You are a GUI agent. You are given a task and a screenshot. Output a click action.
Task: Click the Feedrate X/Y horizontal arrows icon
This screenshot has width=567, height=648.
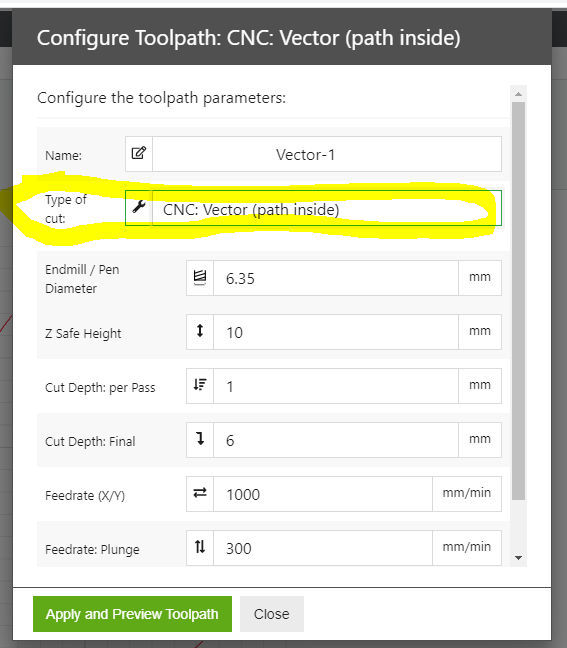pyautogui.click(x=200, y=493)
